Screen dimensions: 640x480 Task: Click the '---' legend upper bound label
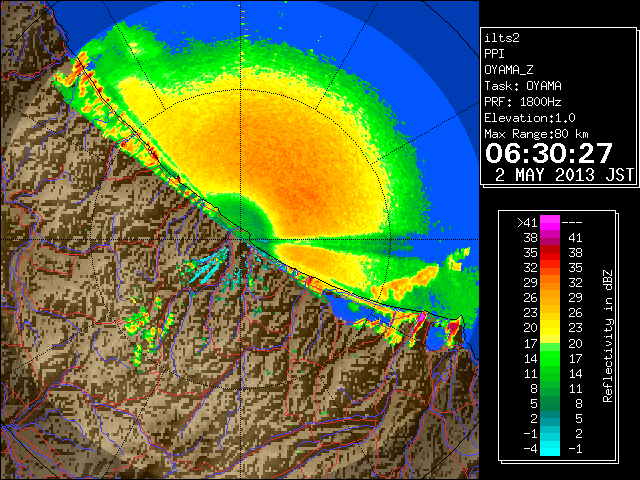pos(572,223)
